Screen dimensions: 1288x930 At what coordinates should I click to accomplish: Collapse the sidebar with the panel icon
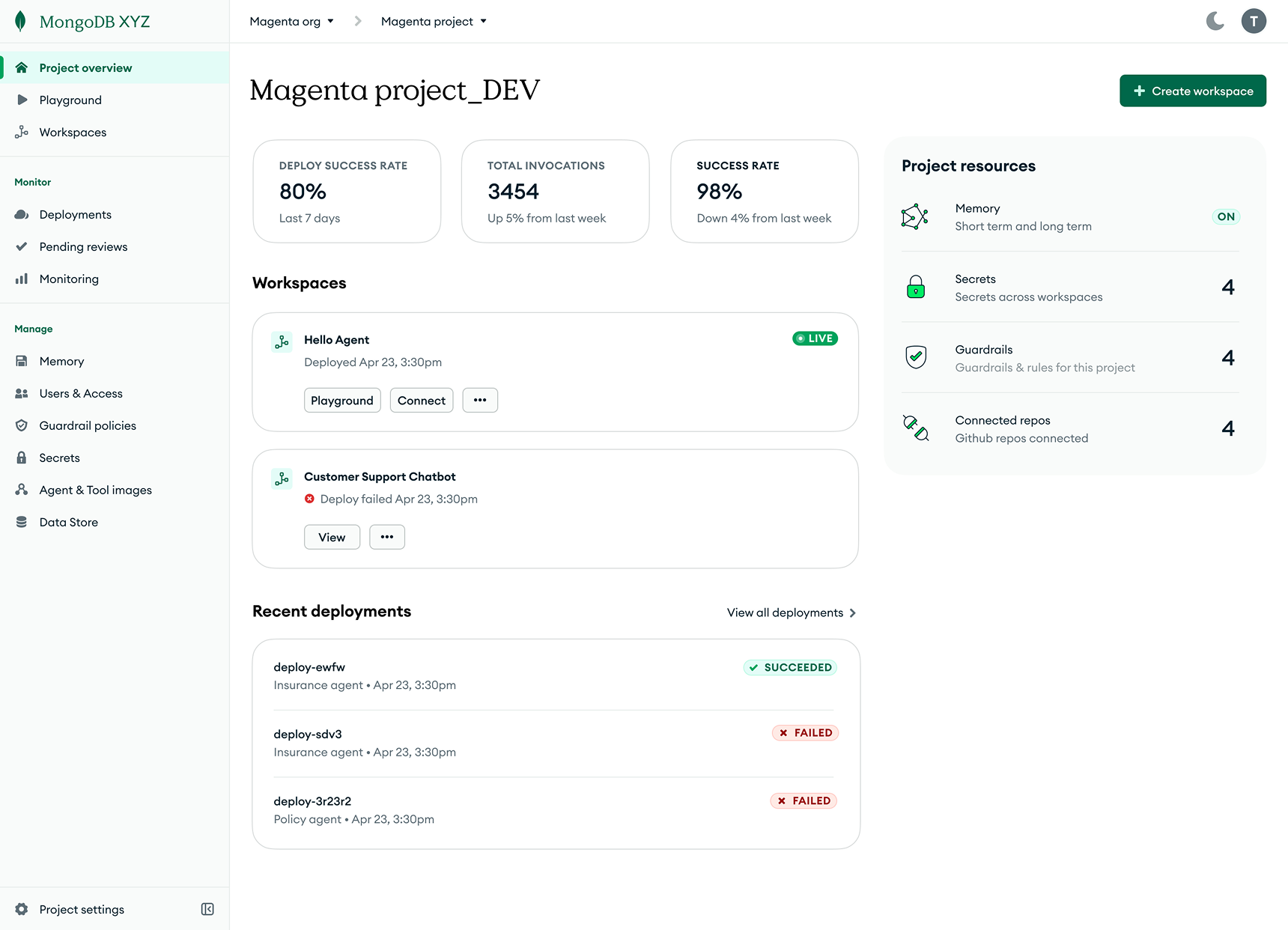tap(207, 909)
